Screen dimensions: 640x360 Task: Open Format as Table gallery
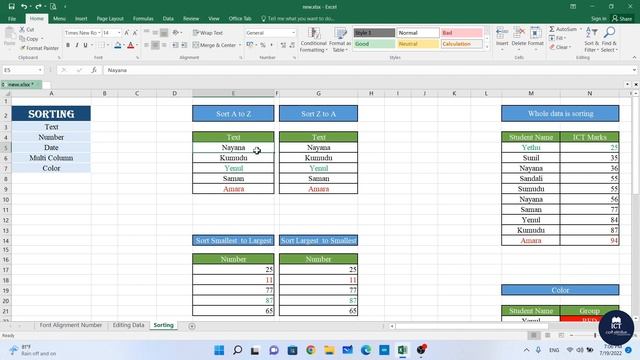click(340, 40)
